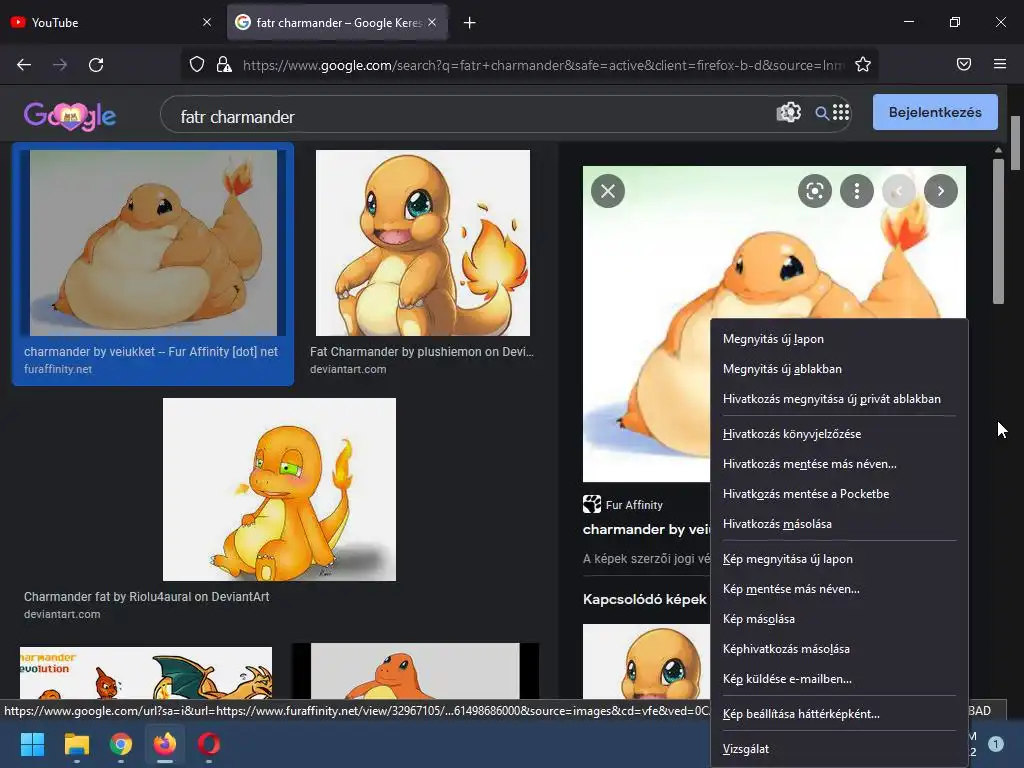Open Charmander fat by Riolu4aural link
Screen dimensions: 1024x768
(x=146, y=597)
